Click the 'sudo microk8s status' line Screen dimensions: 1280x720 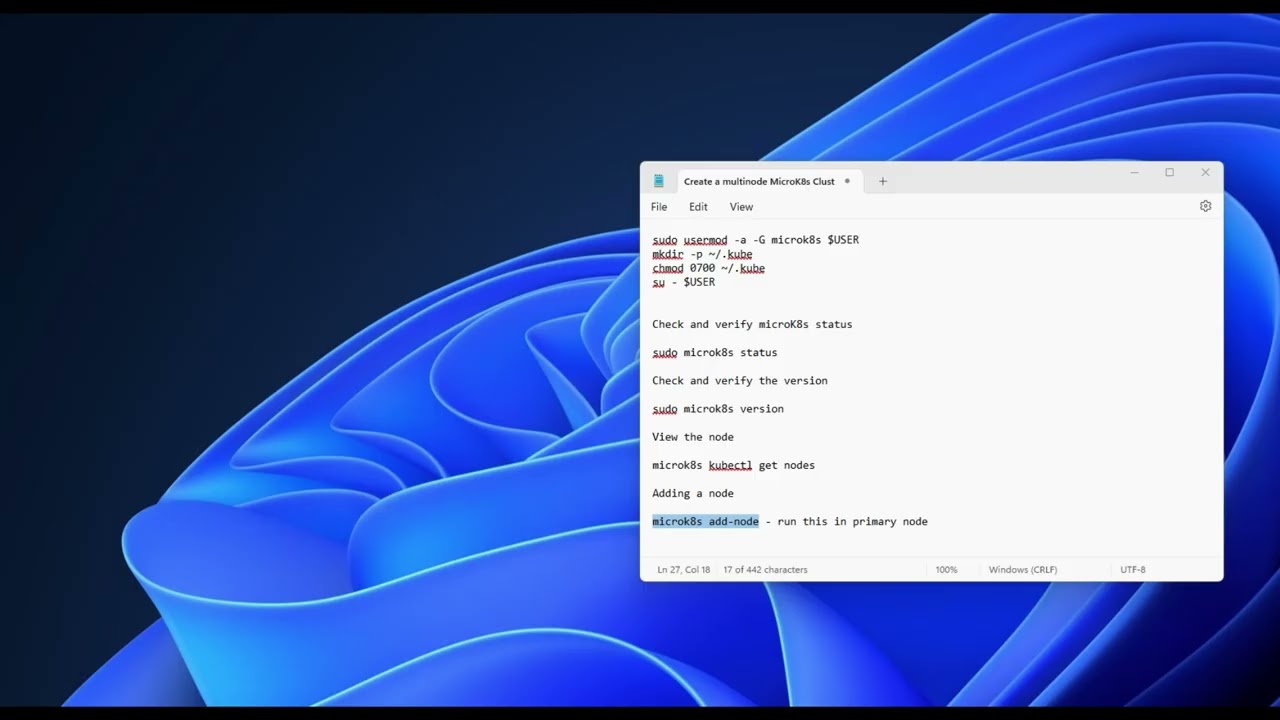[x=714, y=352]
